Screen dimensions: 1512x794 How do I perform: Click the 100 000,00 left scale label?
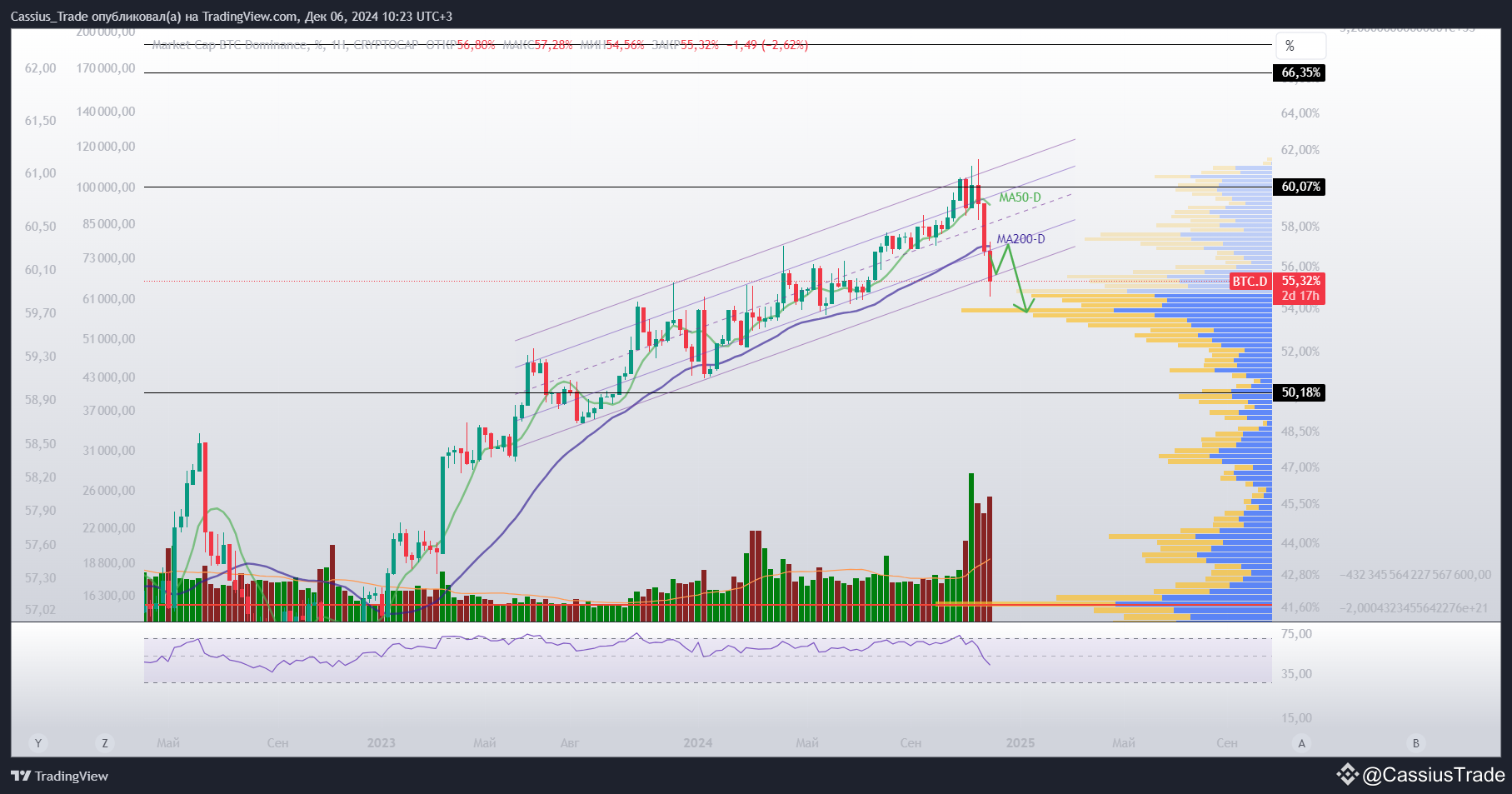(106, 187)
